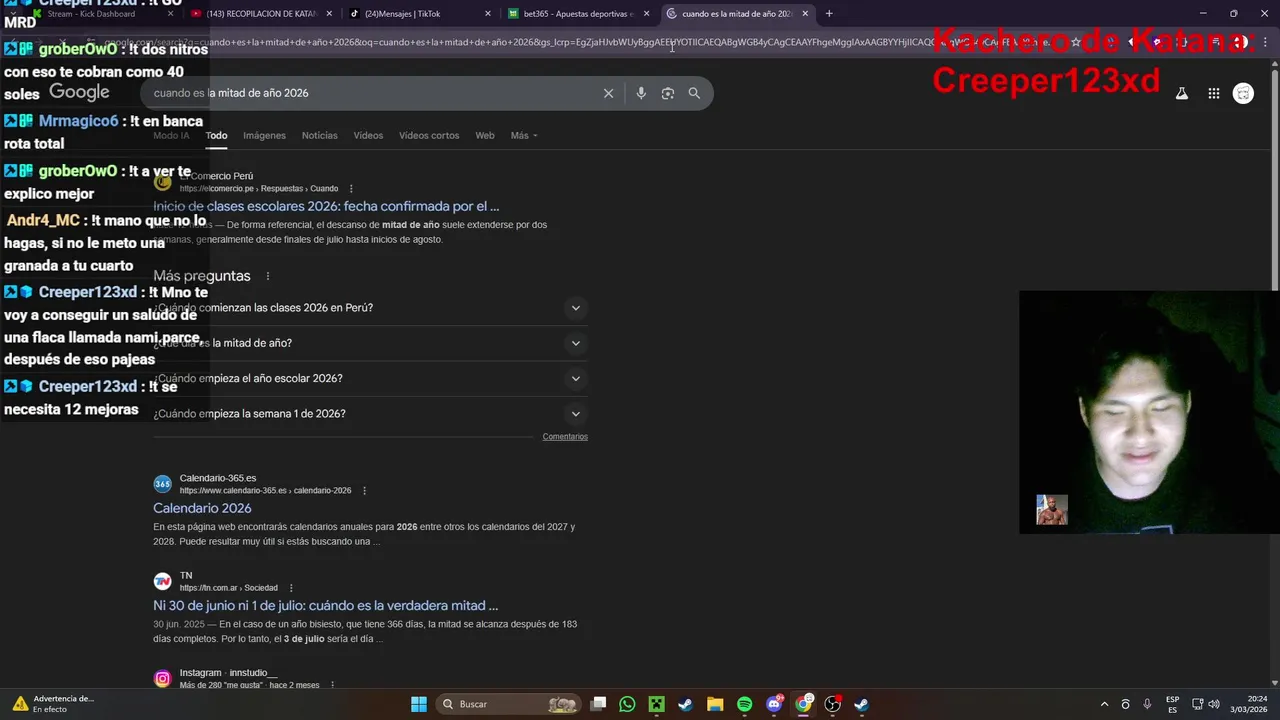Open the Calendario 2026 result link
Screen dimensions: 1280x720
(202, 508)
